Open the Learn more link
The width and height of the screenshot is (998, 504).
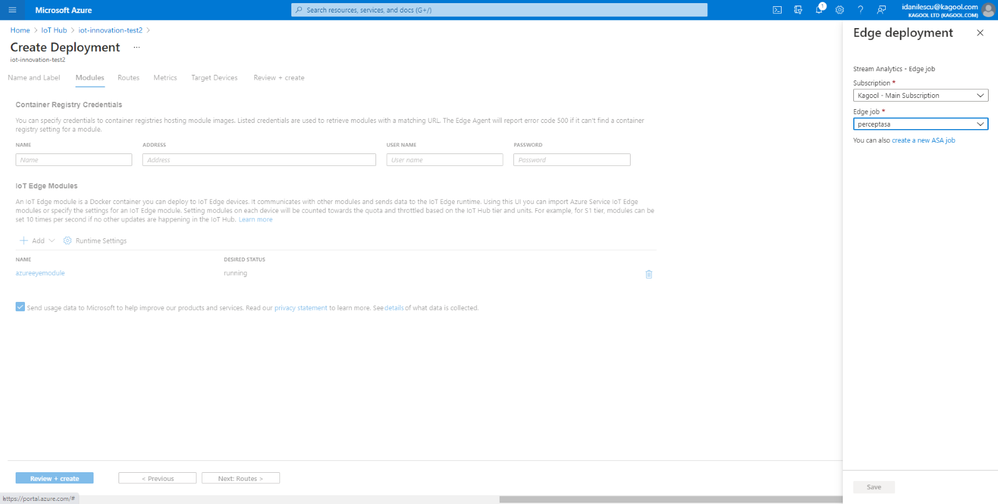255,220
